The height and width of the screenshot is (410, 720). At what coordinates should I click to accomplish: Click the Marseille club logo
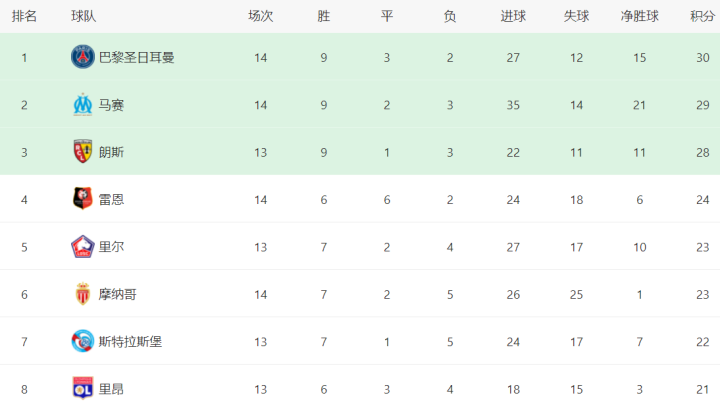pyautogui.click(x=82, y=104)
